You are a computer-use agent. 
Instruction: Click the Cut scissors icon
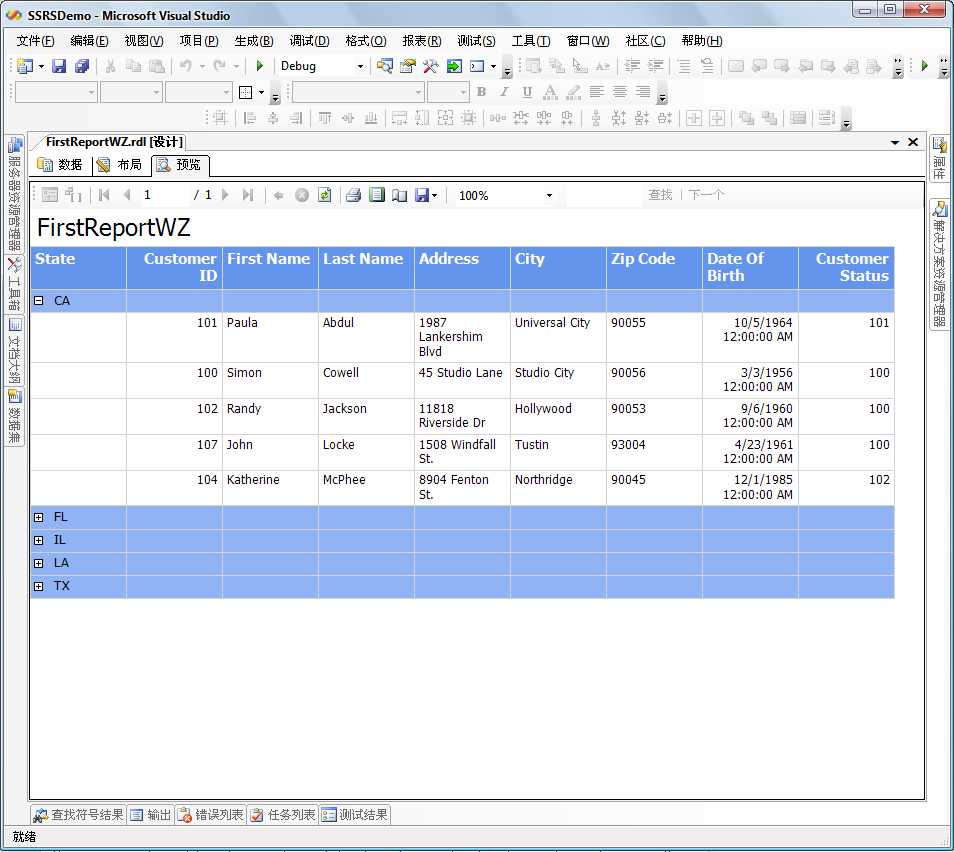tap(110, 66)
